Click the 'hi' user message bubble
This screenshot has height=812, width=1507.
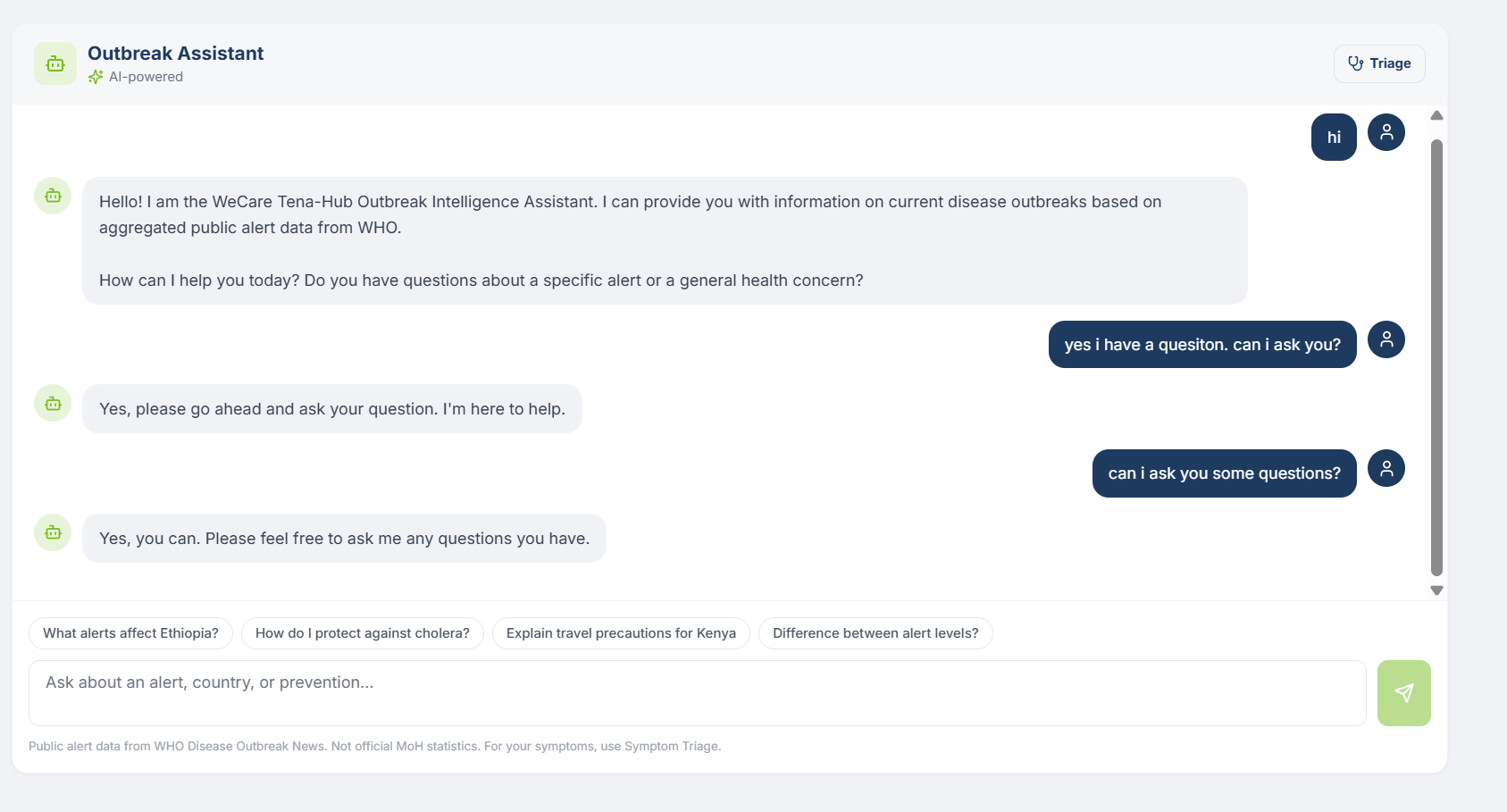click(1334, 138)
